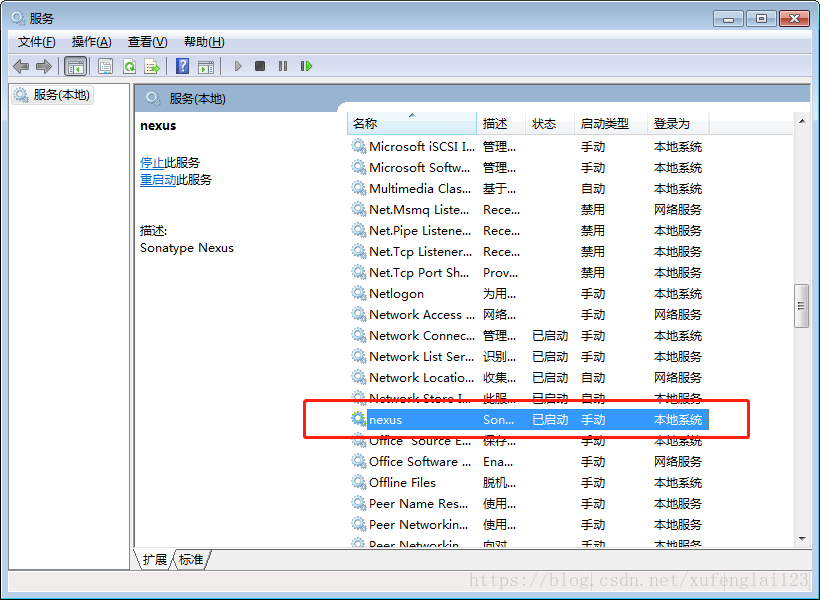The width and height of the screenshot is (820, 600).
Task: Click 已启动 status in Network Connec... row
Action: [x=550, y=335]
